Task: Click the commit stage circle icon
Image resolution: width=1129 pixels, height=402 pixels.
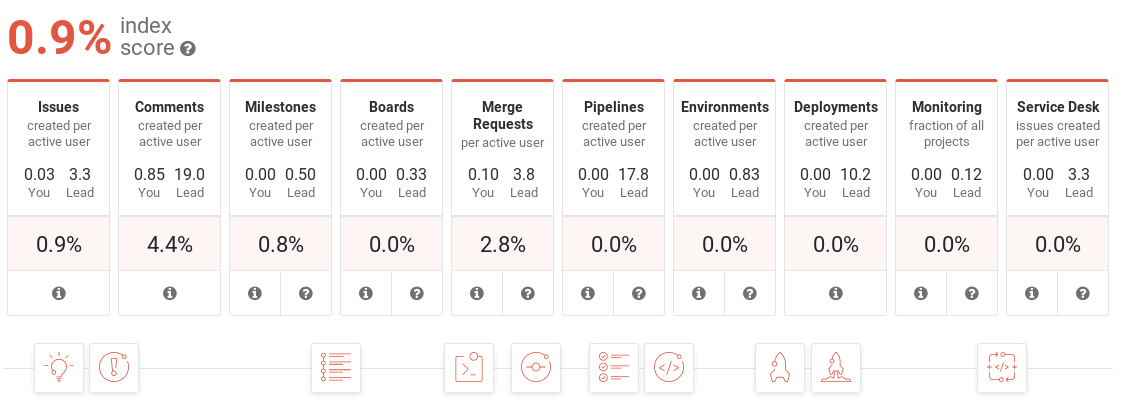Action: pos(536,367)
